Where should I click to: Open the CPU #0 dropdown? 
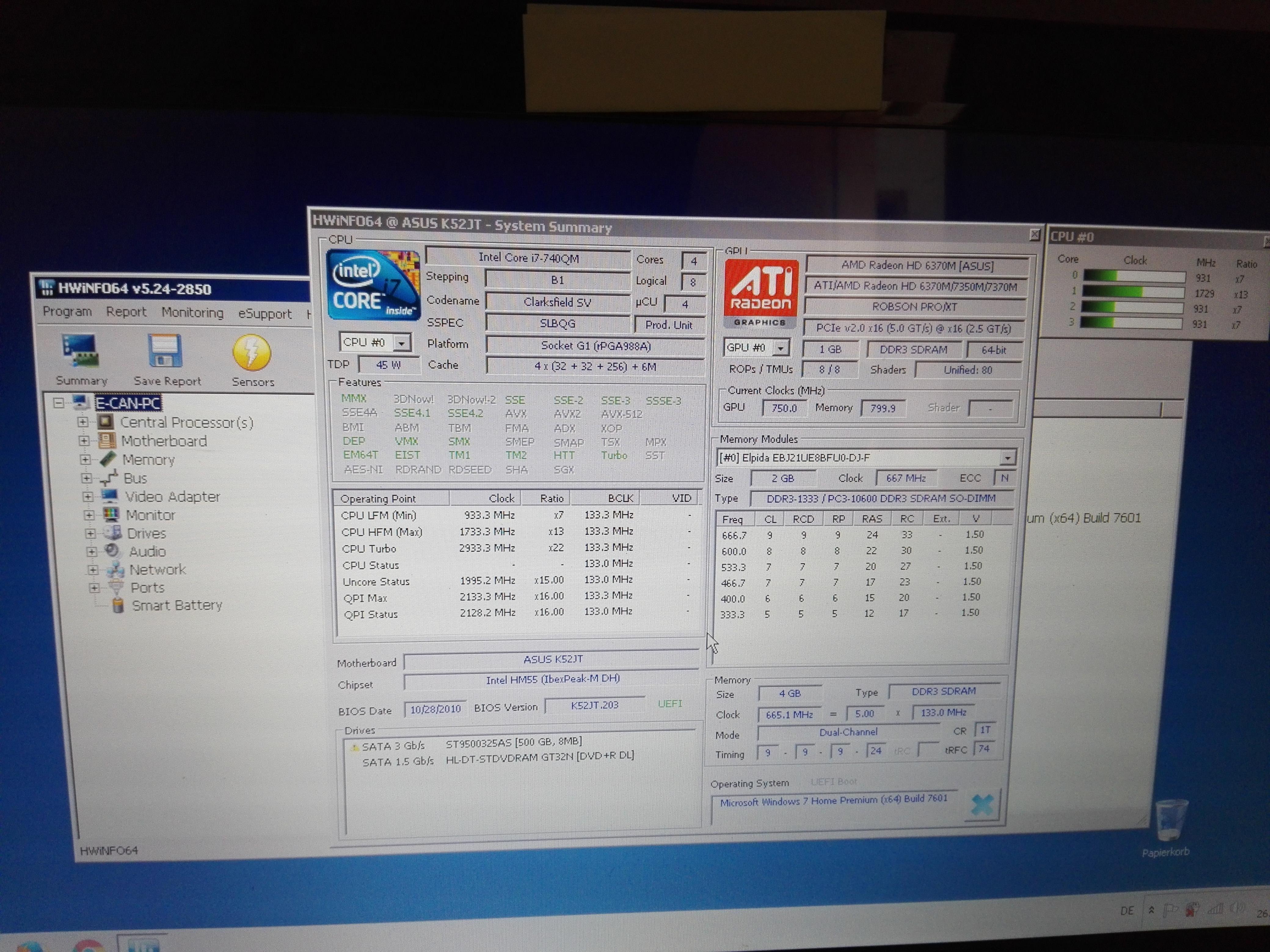(x=402, y=343)
